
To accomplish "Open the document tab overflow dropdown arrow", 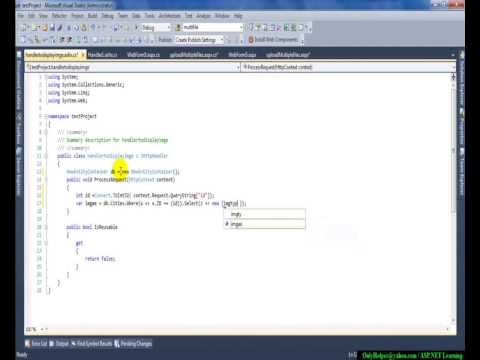I will pos(453,55).
